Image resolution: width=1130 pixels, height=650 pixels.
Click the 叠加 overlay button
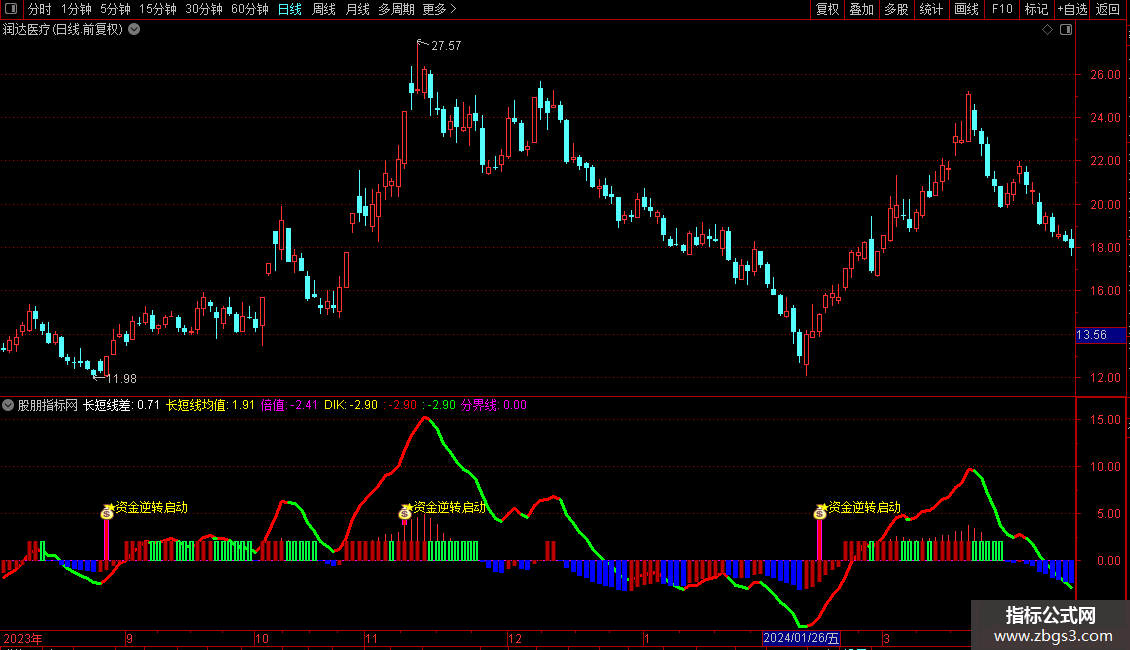coord(861,9)
